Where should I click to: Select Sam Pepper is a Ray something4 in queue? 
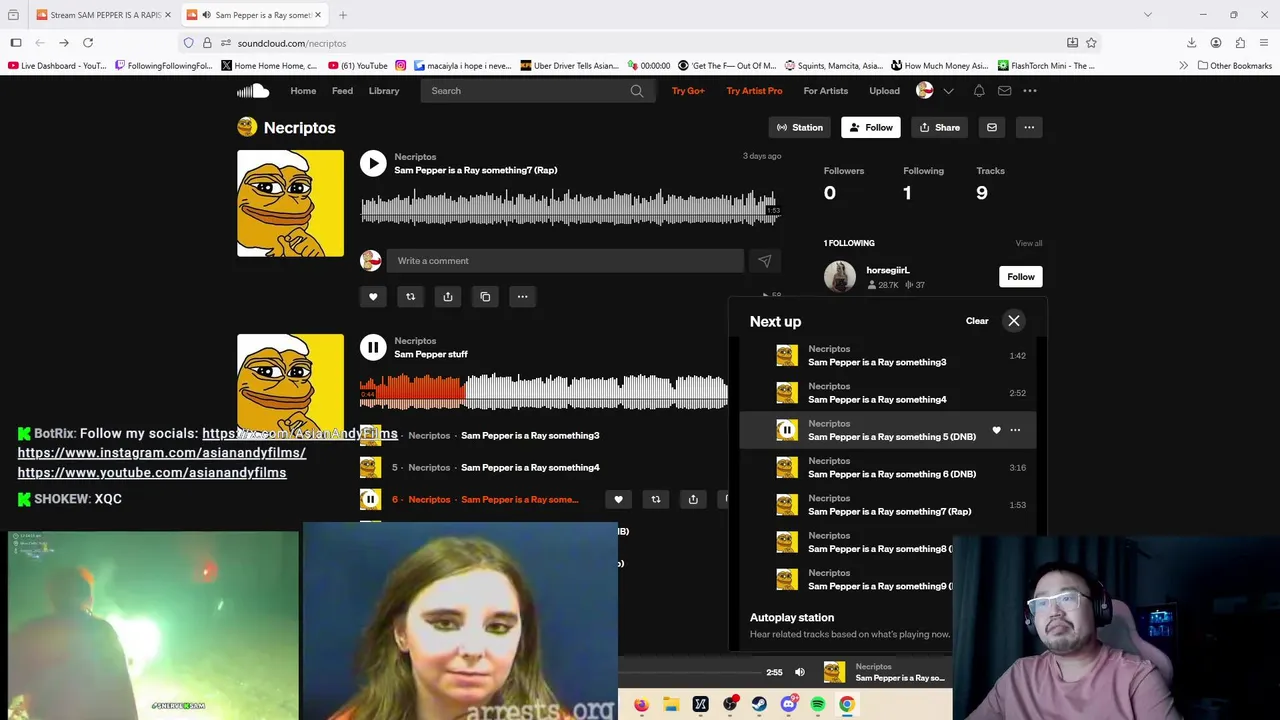887,393
